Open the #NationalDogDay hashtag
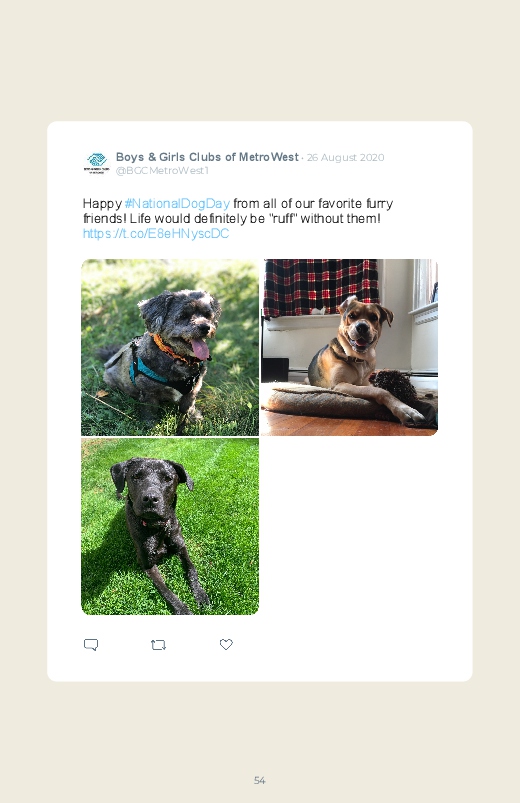Viewport: 520px width, 803px height. [177, 203]
